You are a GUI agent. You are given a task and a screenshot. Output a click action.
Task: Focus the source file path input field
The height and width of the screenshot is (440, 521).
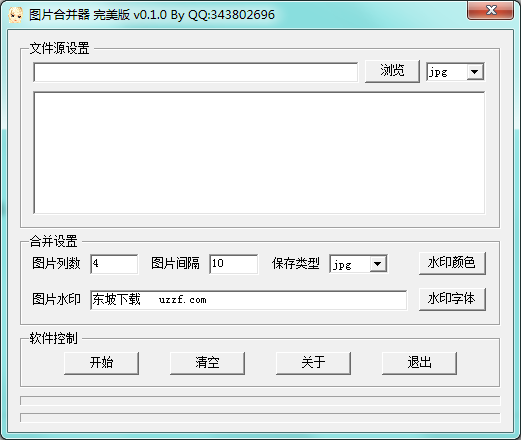pos(196,72)
